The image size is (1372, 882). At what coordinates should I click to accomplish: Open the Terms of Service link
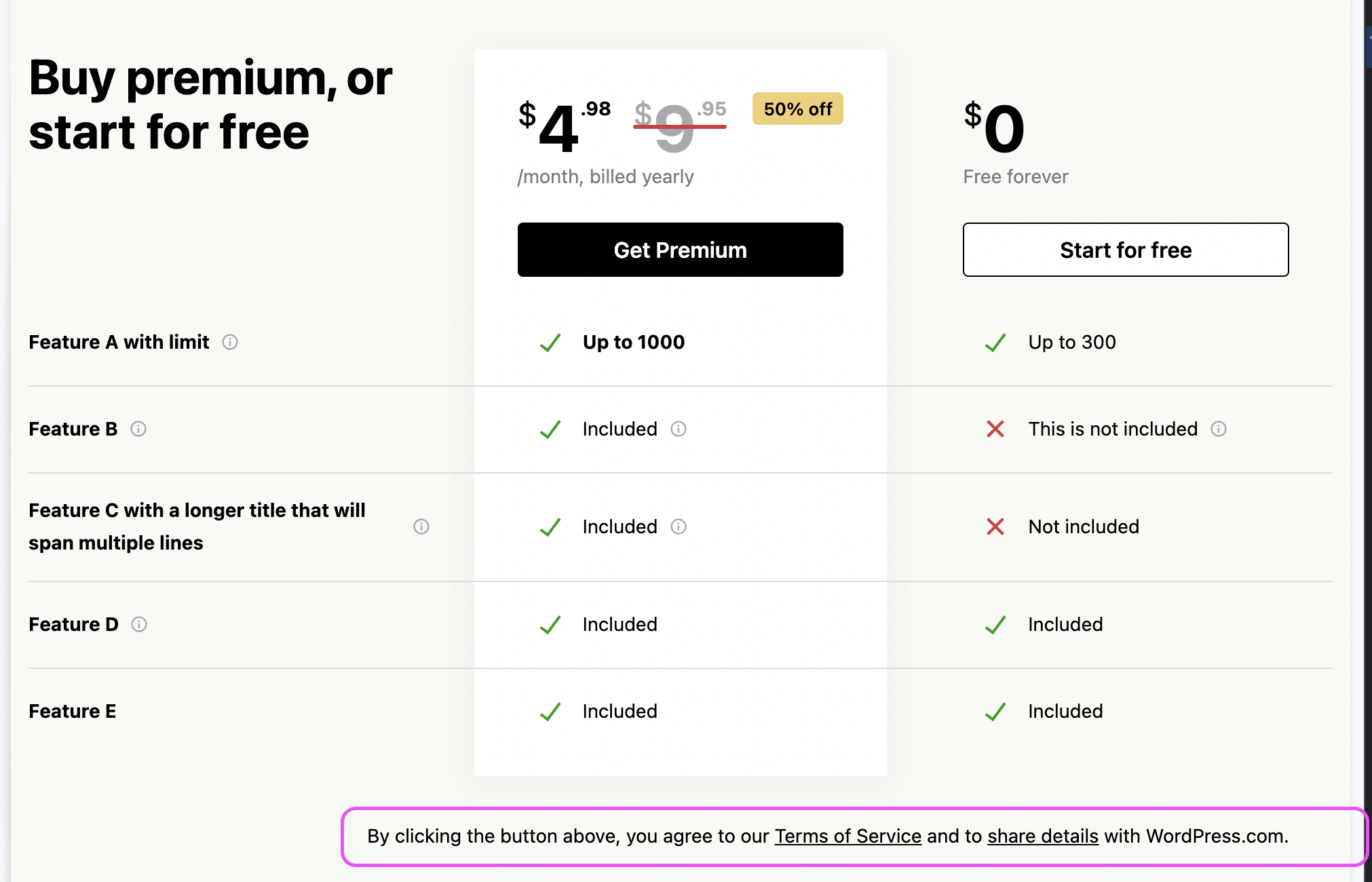(x=847, y=836)
